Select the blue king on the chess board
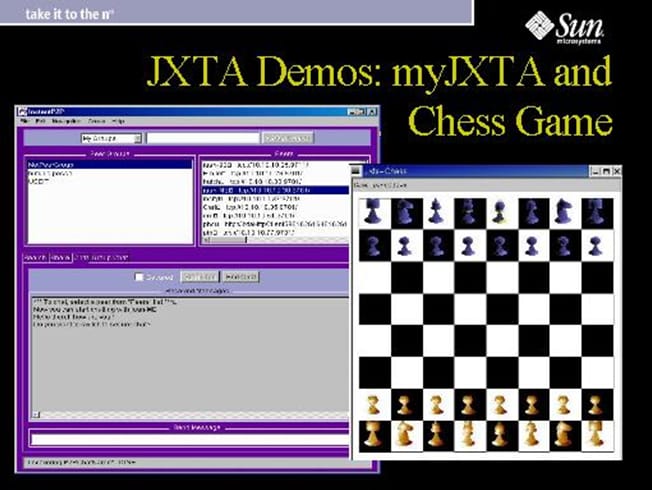The width and height of the screenshot is (652, 490). 499,212
